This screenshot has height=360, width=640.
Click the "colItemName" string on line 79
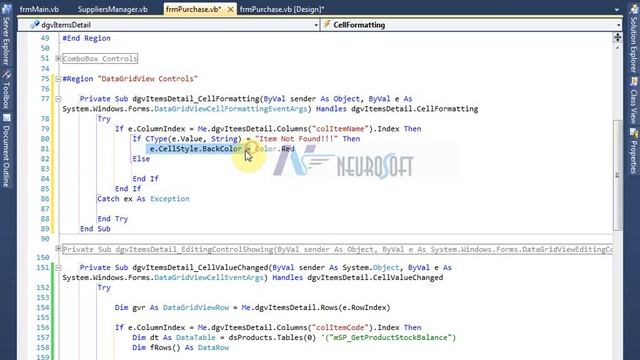point(340,129)
